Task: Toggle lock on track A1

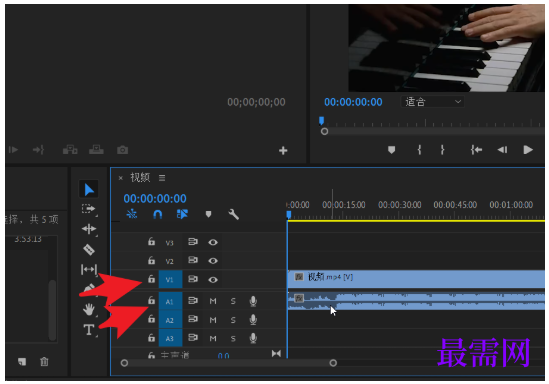Action: click(x=151, y=300)
